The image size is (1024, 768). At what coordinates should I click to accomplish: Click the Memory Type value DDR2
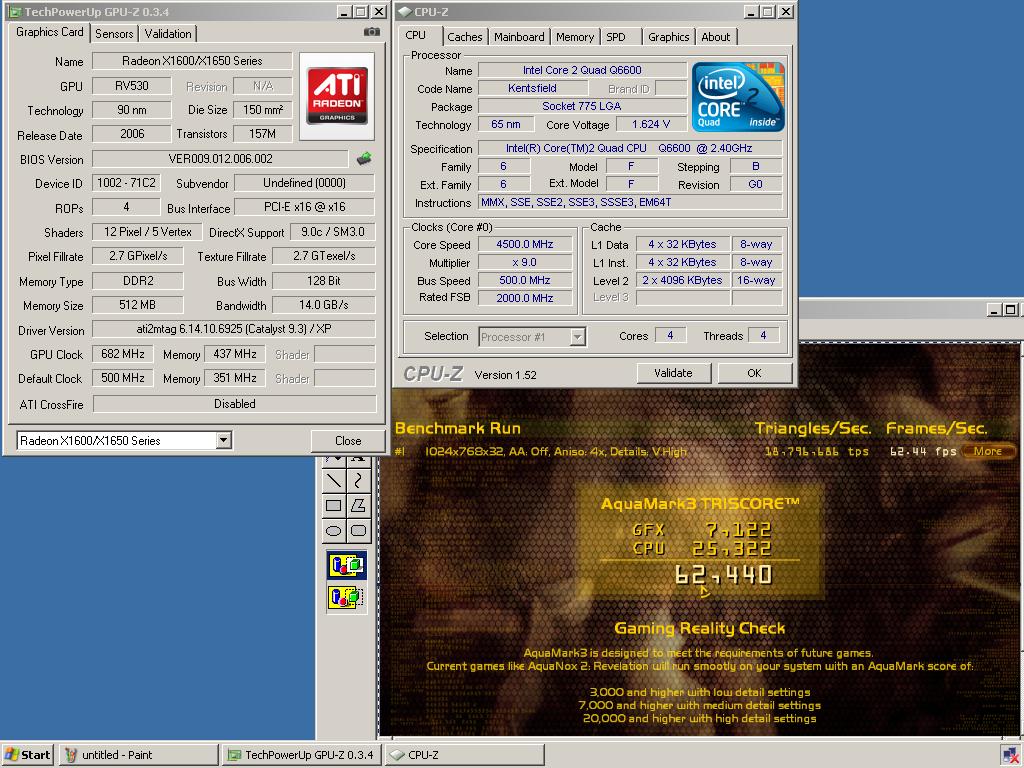pyautogui.click(x=138, y=281)
